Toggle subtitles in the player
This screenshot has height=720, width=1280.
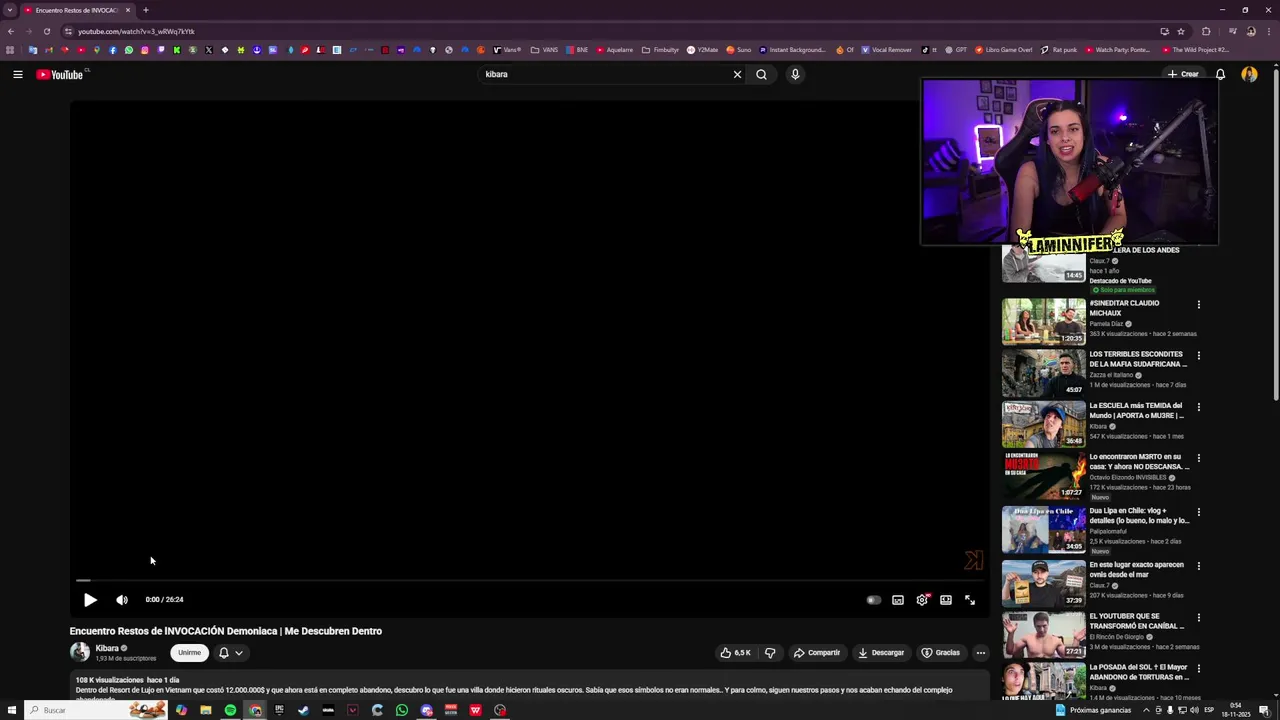point(898,600)
